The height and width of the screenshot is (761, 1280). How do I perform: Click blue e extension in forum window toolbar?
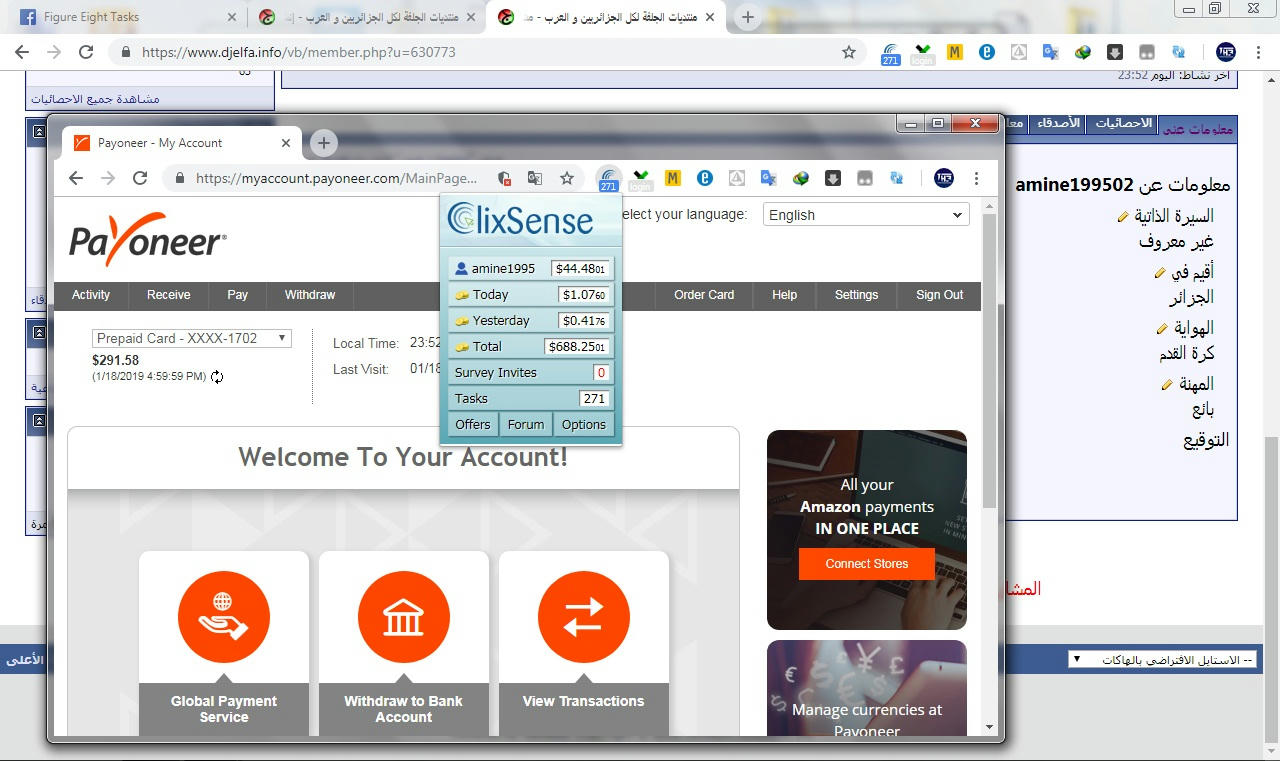pyautogui.click(x=987, y=52)
